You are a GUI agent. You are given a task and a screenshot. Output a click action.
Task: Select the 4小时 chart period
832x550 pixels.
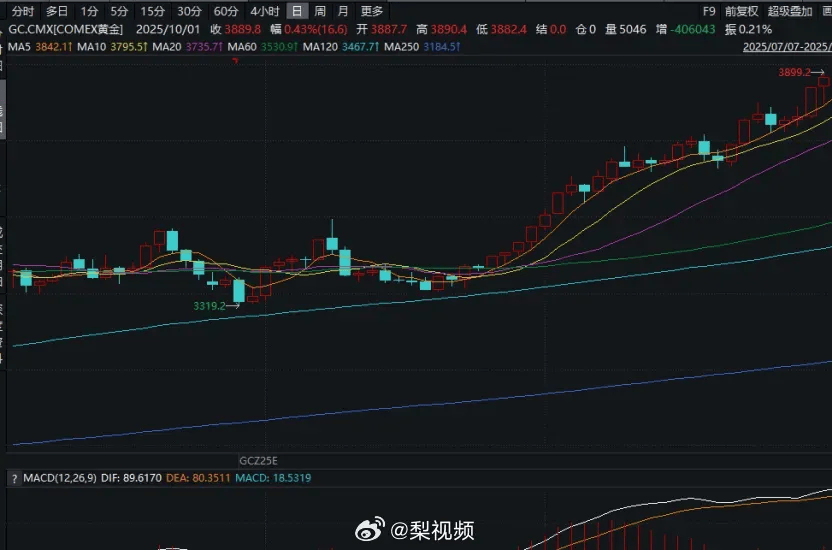264,11
